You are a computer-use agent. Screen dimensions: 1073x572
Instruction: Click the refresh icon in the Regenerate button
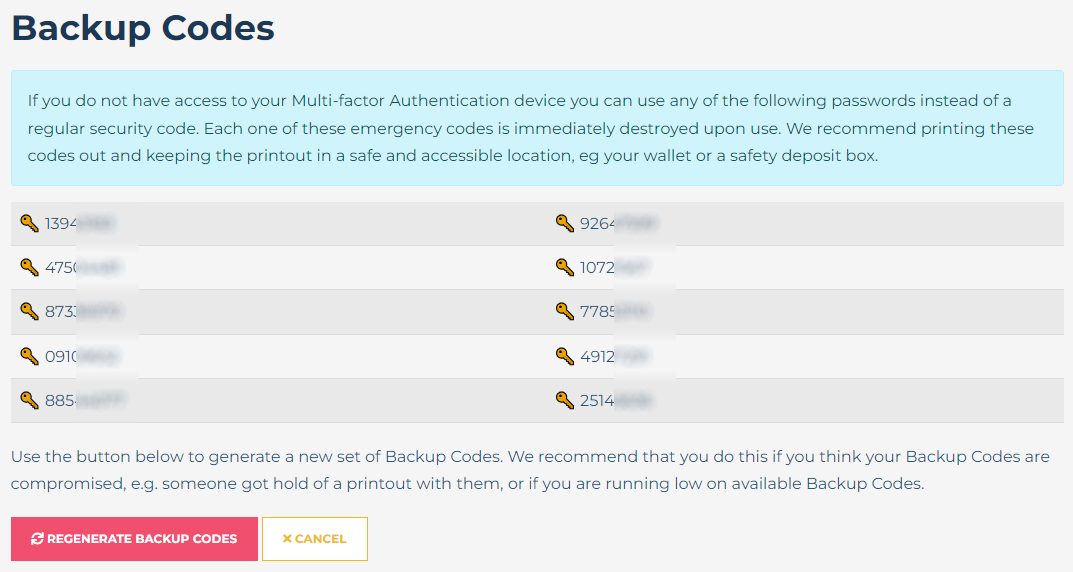(x=37, y=539)
